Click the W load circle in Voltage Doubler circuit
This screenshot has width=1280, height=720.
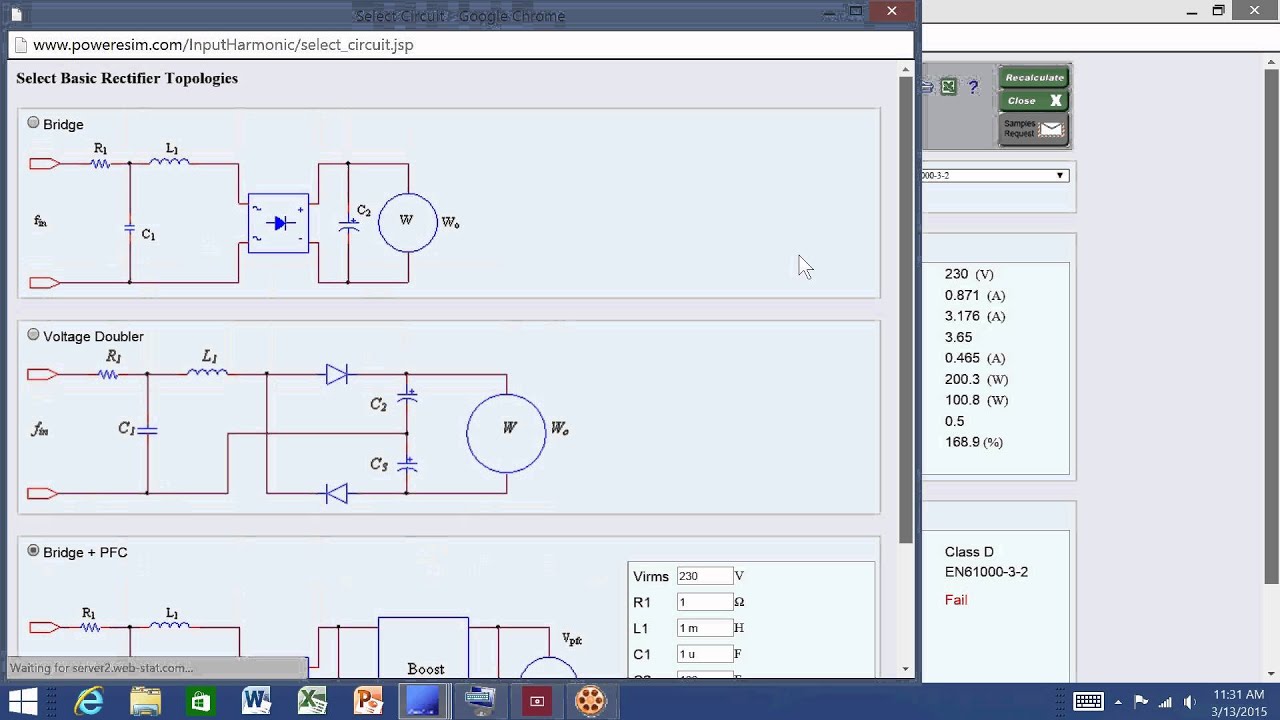pyautogui.click(x=507, y=432)
